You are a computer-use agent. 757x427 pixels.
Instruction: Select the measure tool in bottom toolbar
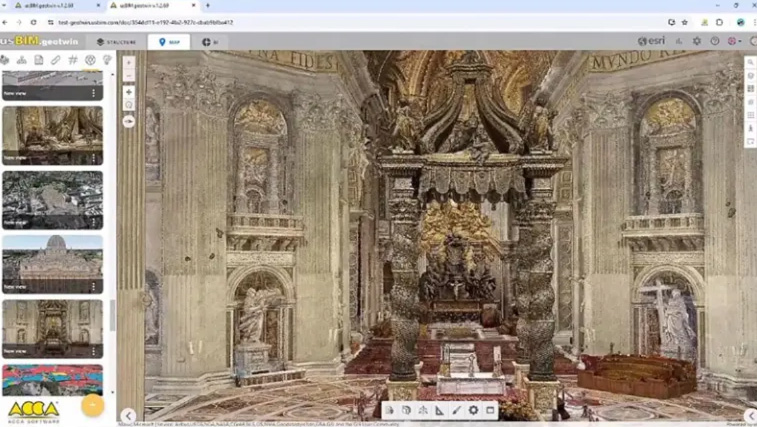click(x=440, y=410)
